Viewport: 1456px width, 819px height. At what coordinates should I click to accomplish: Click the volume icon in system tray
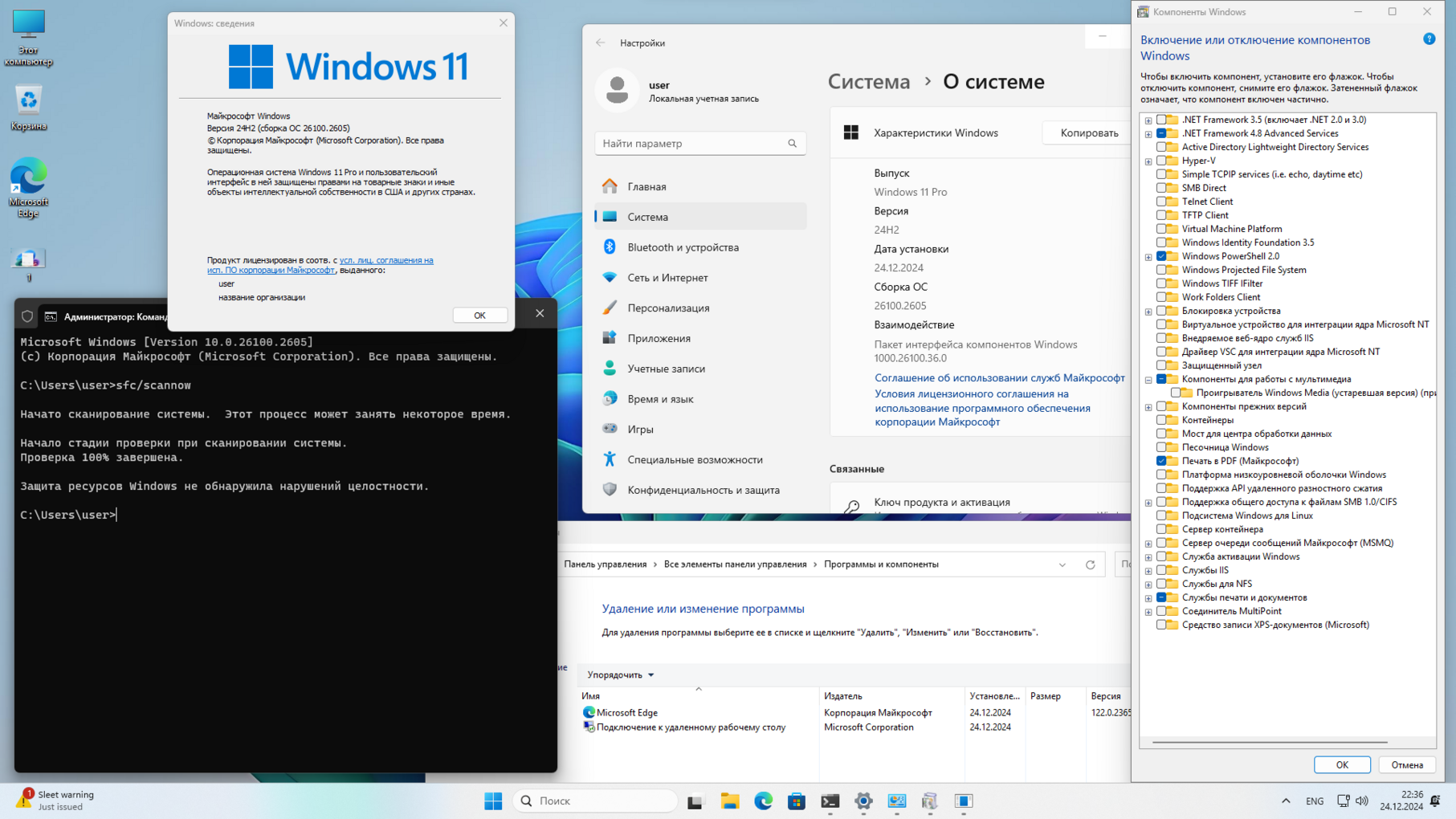tap(1362, 801)
